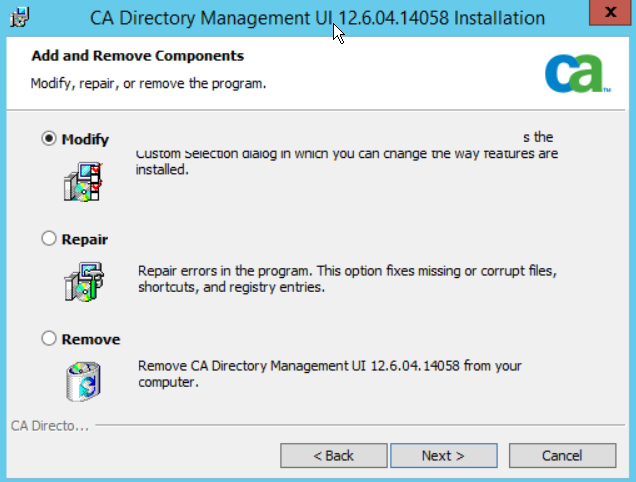The height and width of the screenshot is (482, 636).
Task: Click the bold 'Remove' option label text
Action: coord(90,339)
